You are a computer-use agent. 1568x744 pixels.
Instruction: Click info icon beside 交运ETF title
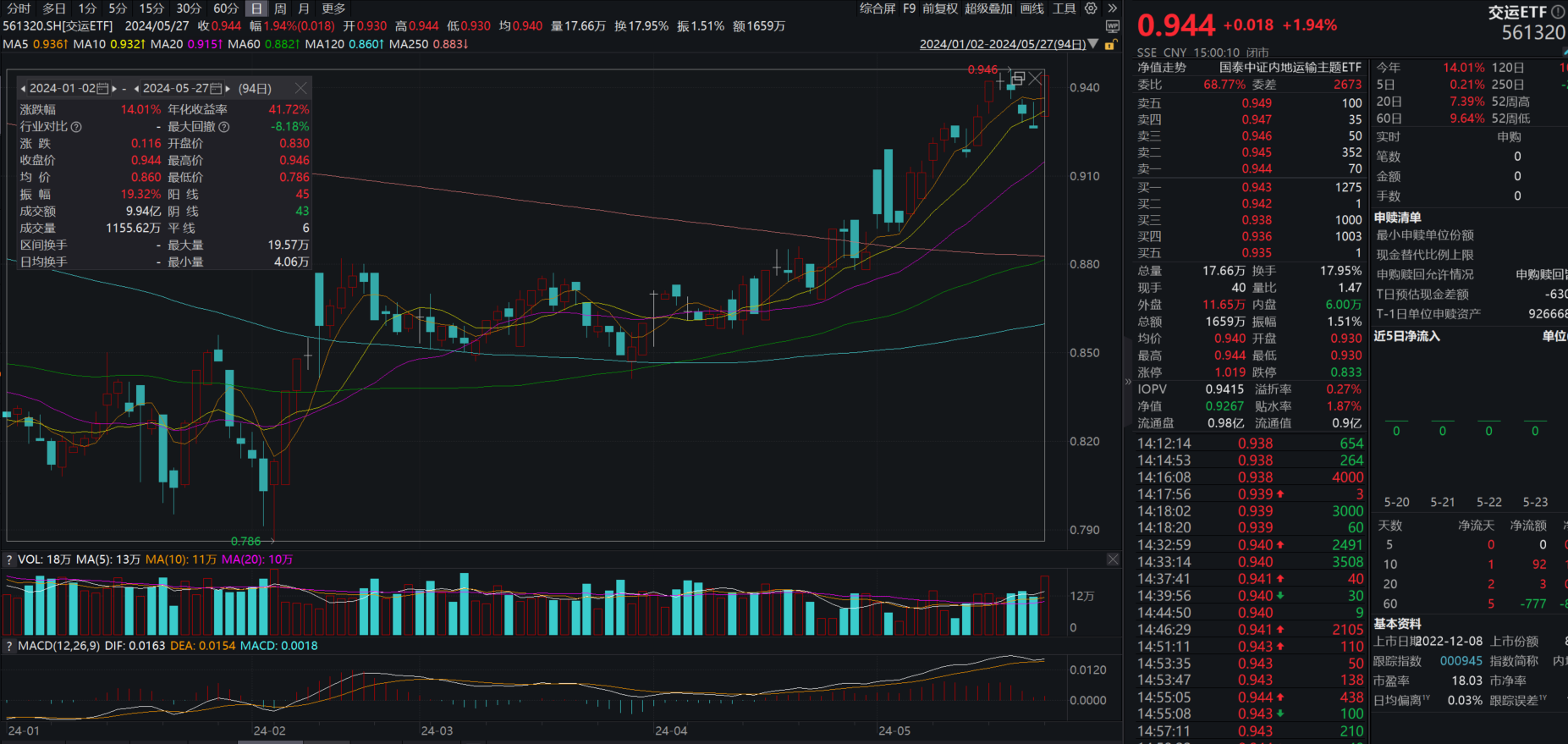point(1558,12)
